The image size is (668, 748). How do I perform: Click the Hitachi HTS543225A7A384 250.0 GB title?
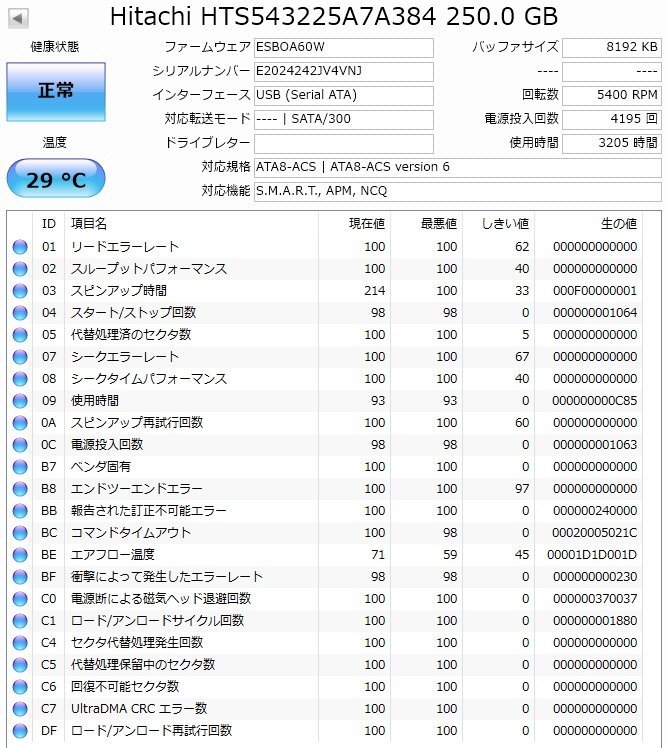tap(334, 16)
